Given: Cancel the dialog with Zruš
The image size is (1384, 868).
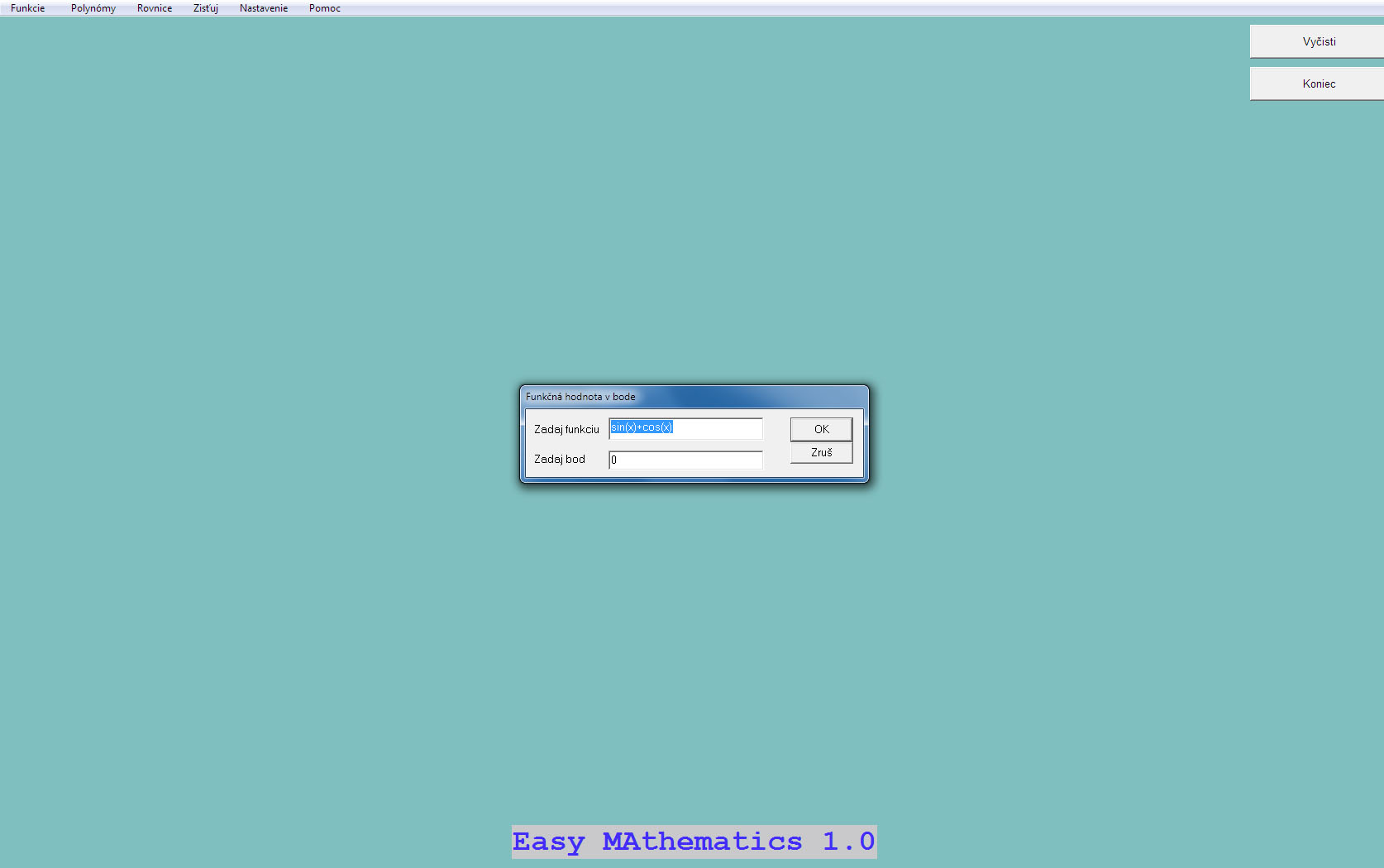Looking at the screenshot, I should pos(821,453).
